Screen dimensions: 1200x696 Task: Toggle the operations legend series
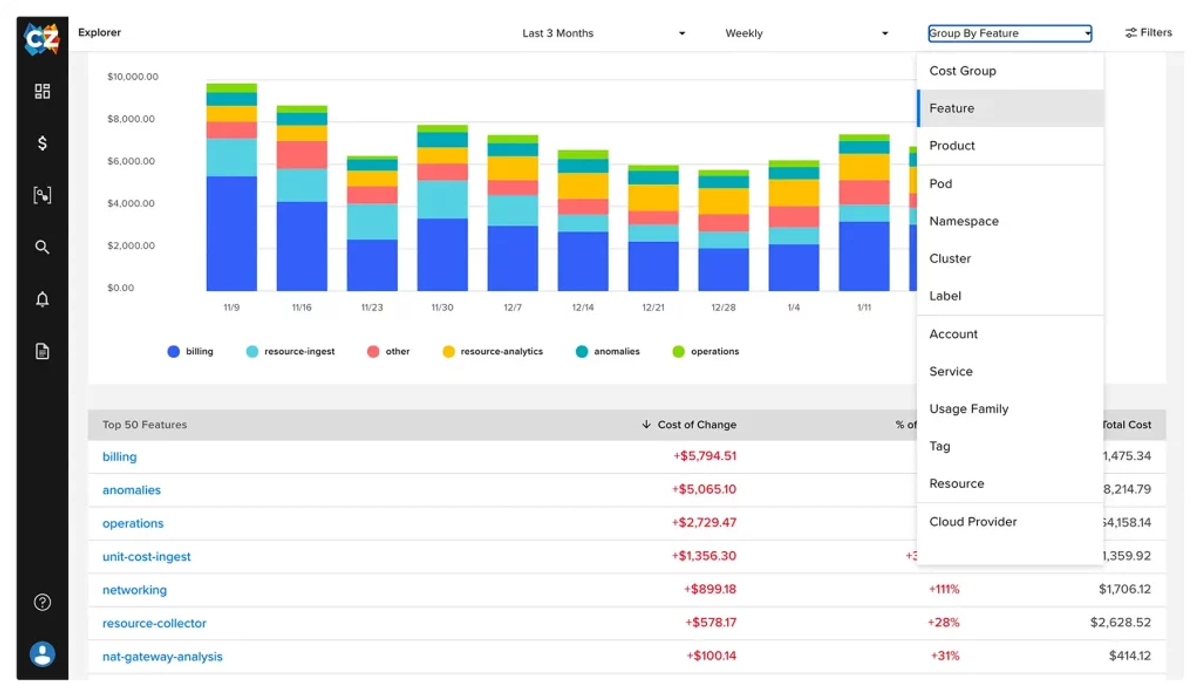(x=706, y=352)
